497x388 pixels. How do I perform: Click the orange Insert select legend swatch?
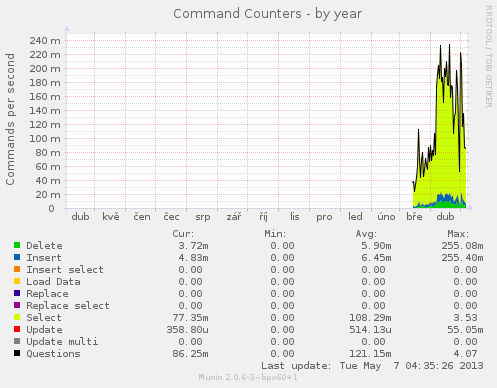click(17, 269)
